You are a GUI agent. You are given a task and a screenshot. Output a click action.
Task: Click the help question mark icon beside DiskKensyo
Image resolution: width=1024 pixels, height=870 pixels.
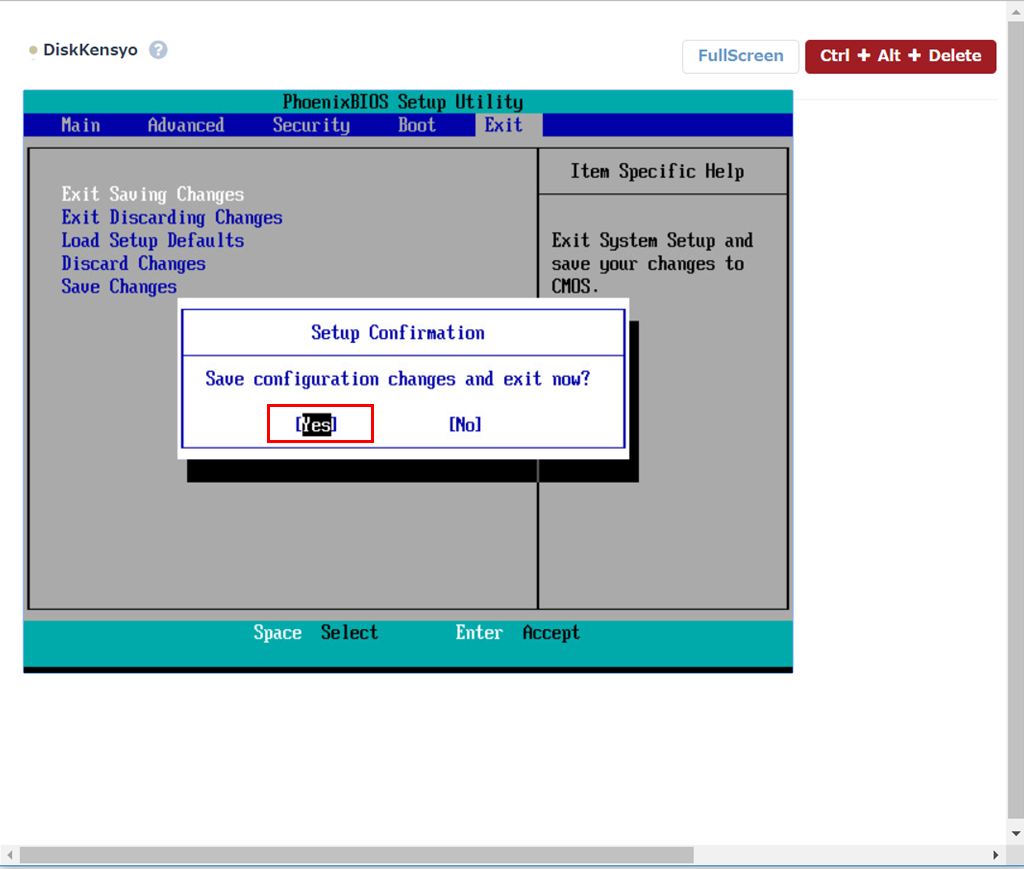[158, 50]
